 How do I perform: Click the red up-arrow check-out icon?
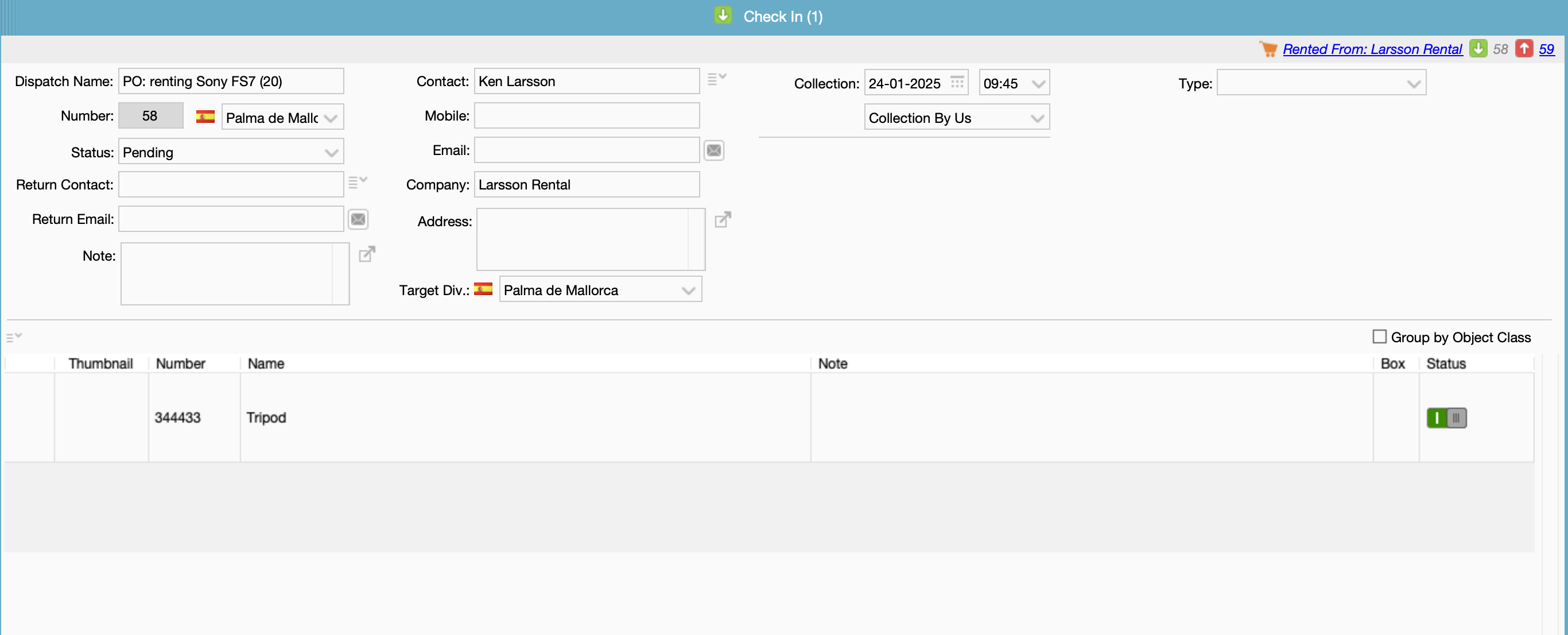[x=1524, y=49]
